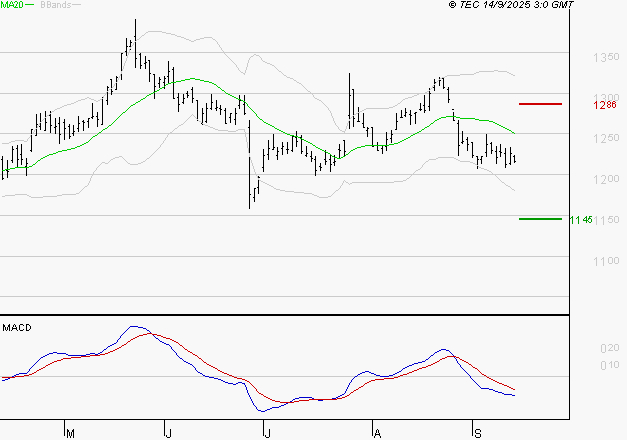
Task: Click the 1350 price axis label
Action: tap(606, 57)
